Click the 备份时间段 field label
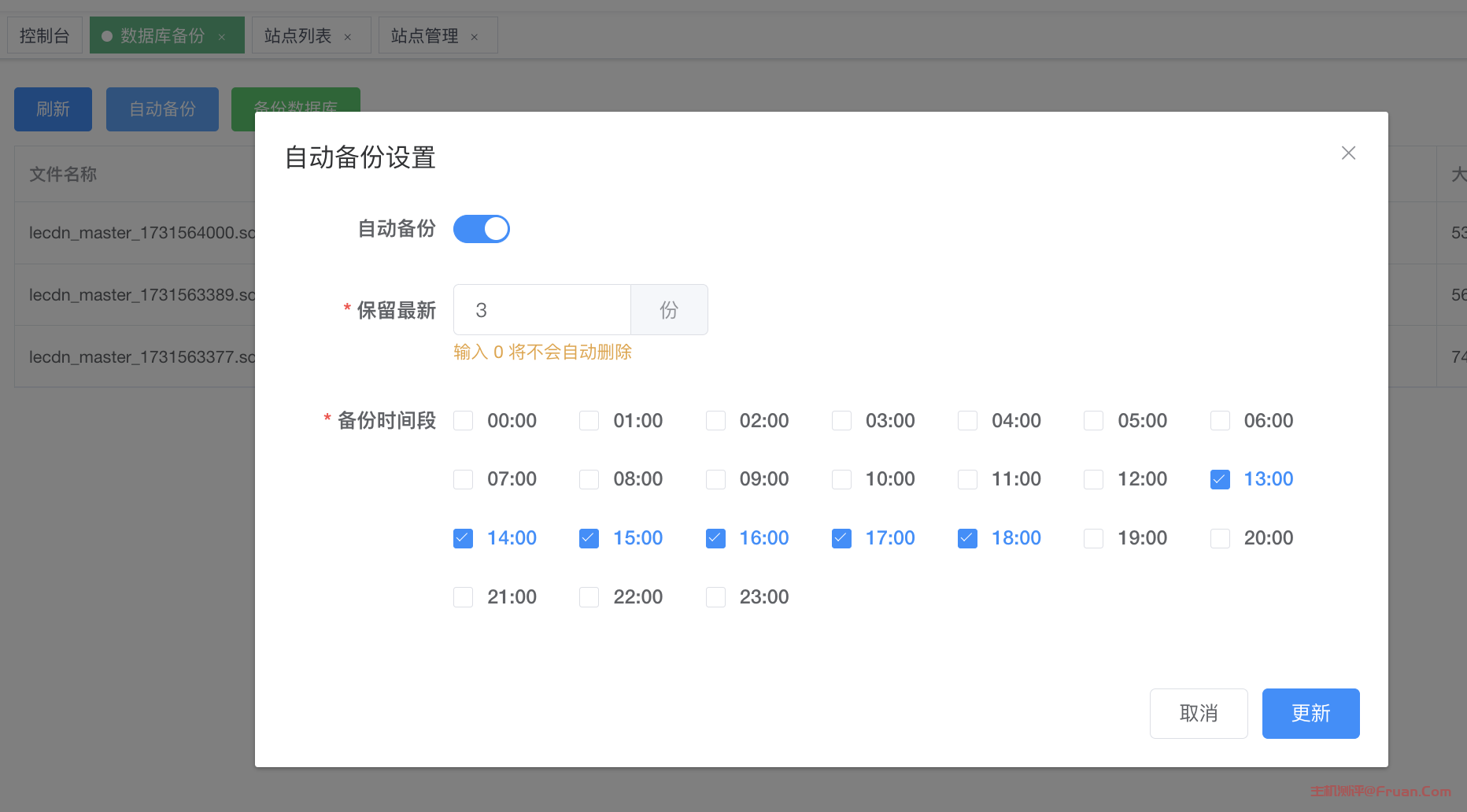Viewport: 1467px width, 812px height. tap(386, 421)
